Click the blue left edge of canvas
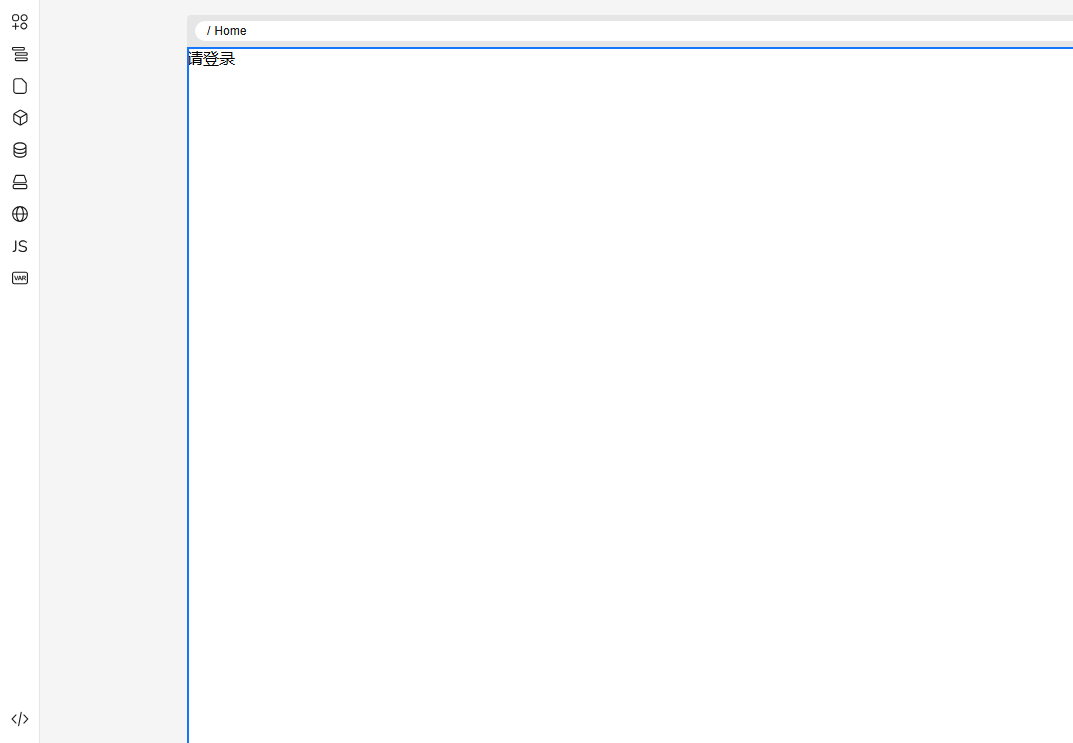Screen dimensions: 1073x743 click(188, 400)
